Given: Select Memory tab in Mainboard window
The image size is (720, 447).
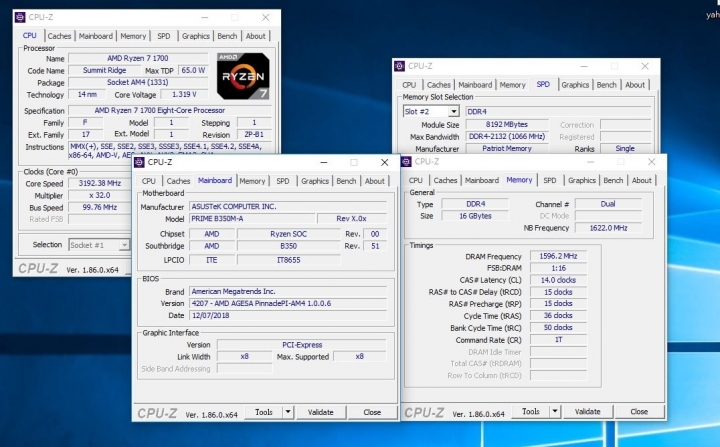Looking at the screenshot, I should [252, 181].
